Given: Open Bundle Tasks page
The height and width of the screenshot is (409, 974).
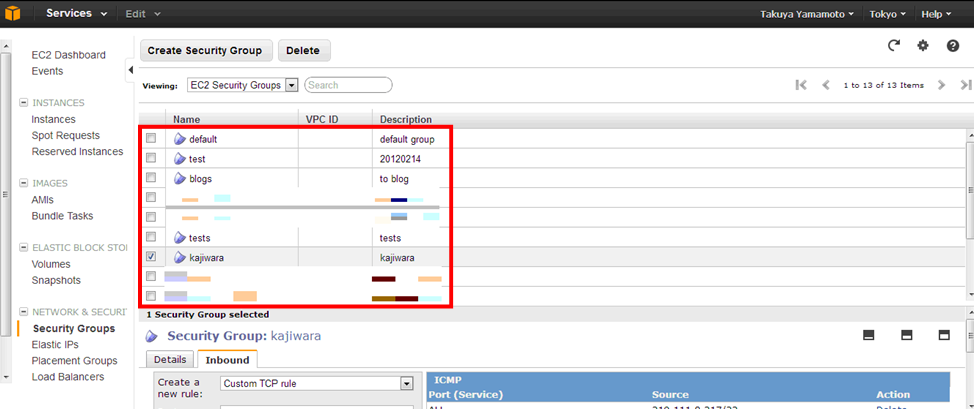Looking at the screenshot, I should (x=62, y=216).
